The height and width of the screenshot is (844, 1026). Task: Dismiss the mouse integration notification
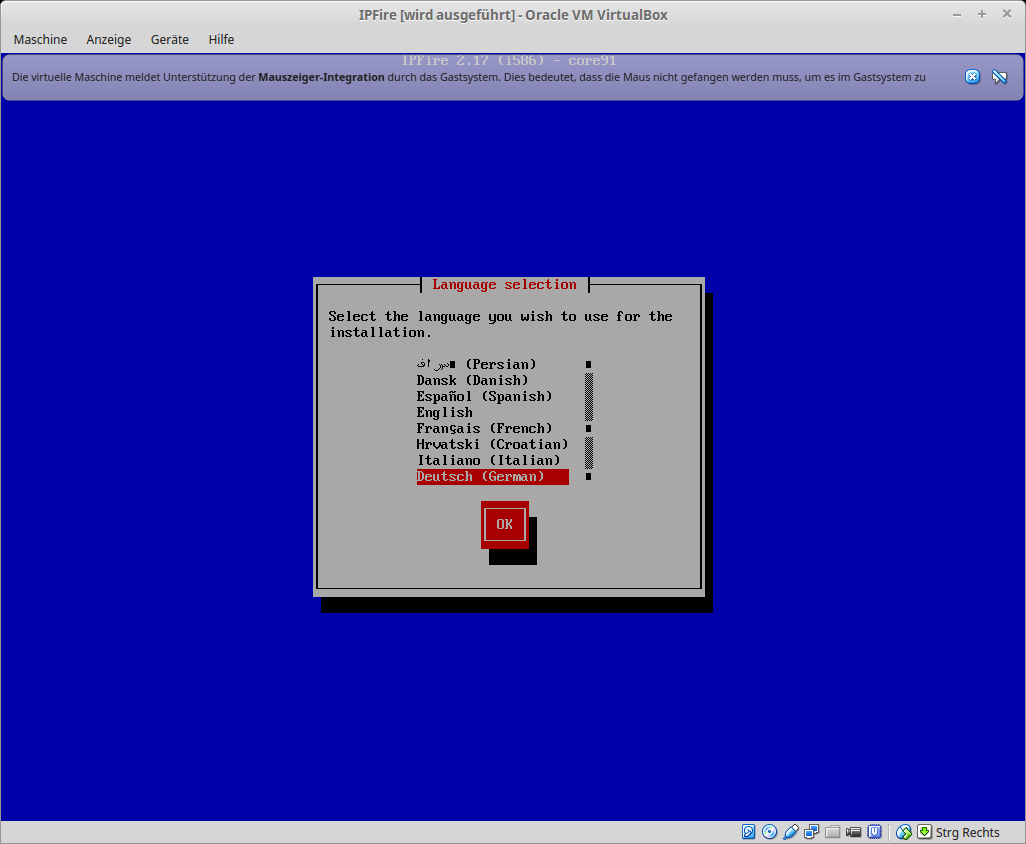pyautogui.click(x=972, y=77)
